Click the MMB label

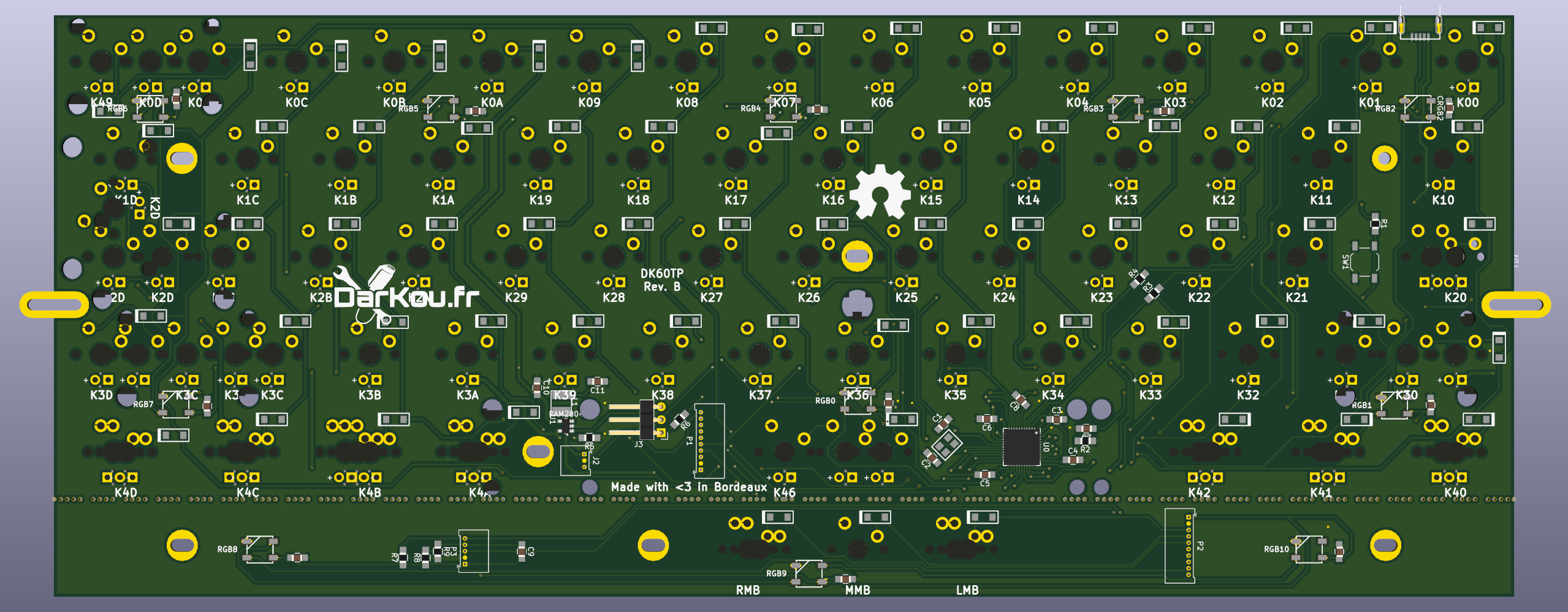[858, 590]
